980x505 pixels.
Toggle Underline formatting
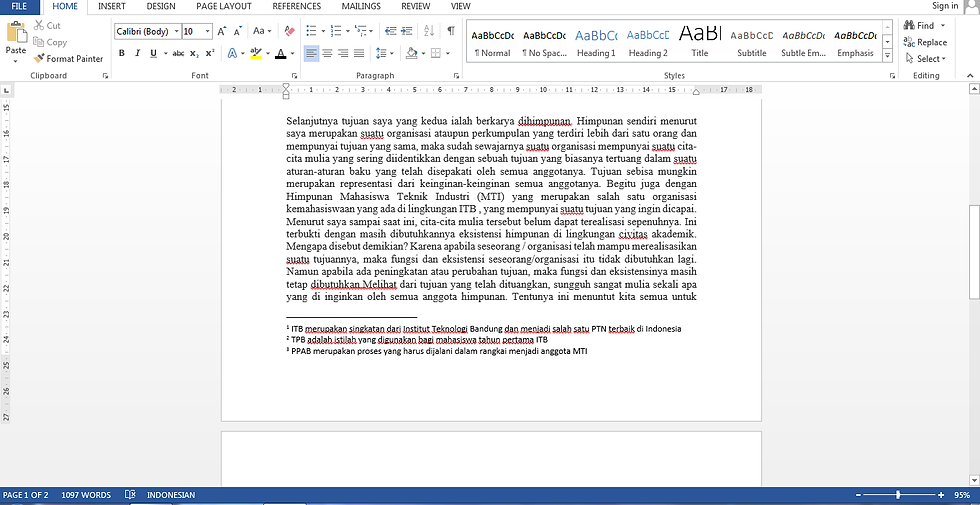click(x=153, y=53)
